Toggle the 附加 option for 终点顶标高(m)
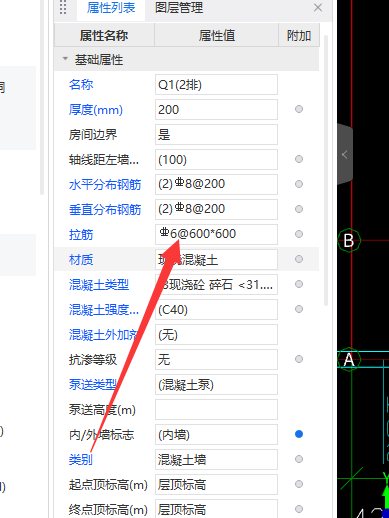The width and height of the screenshot is (389, 518). (x=299, y=509)
